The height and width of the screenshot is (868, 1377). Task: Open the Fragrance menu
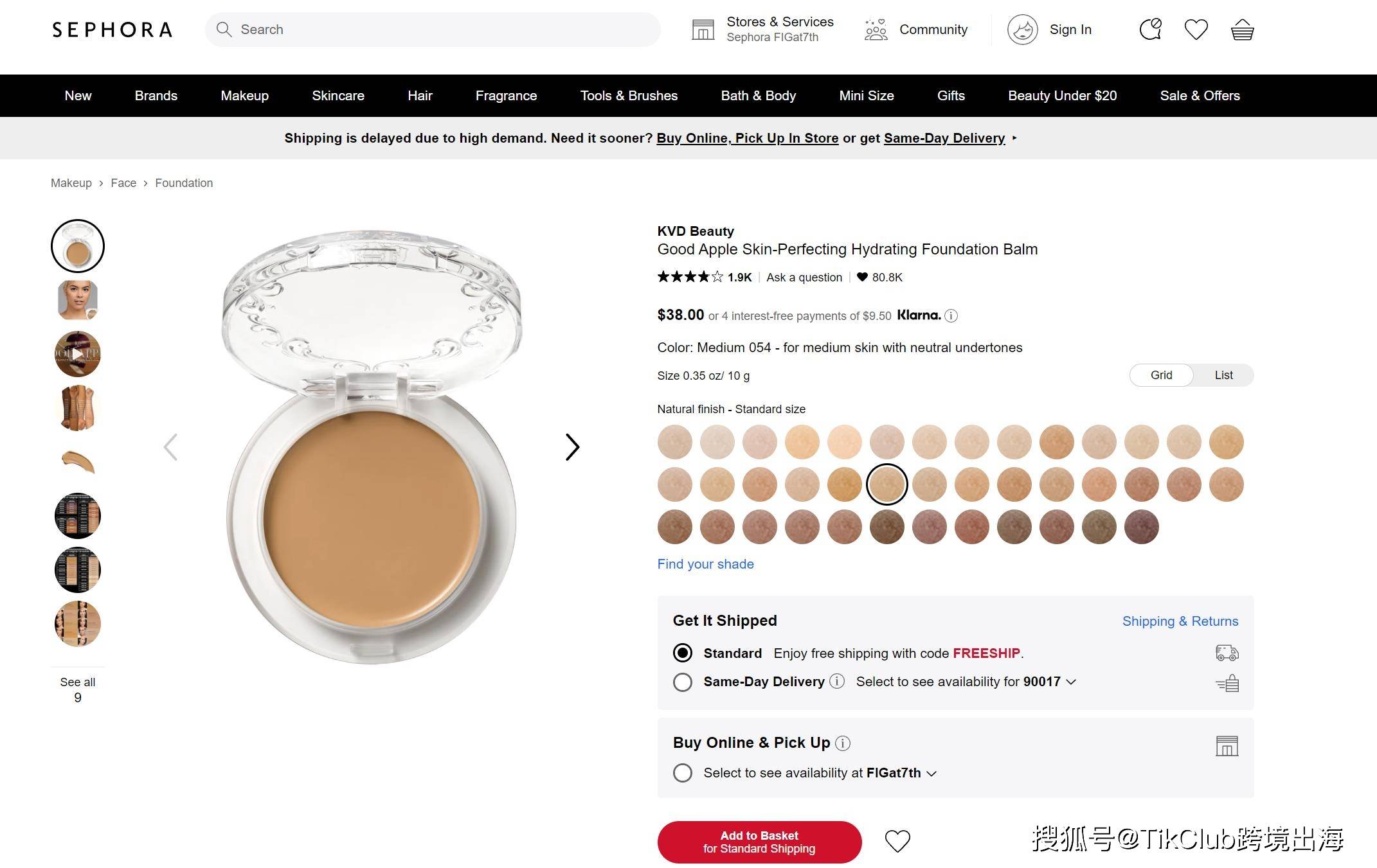[x=506, y=96]
